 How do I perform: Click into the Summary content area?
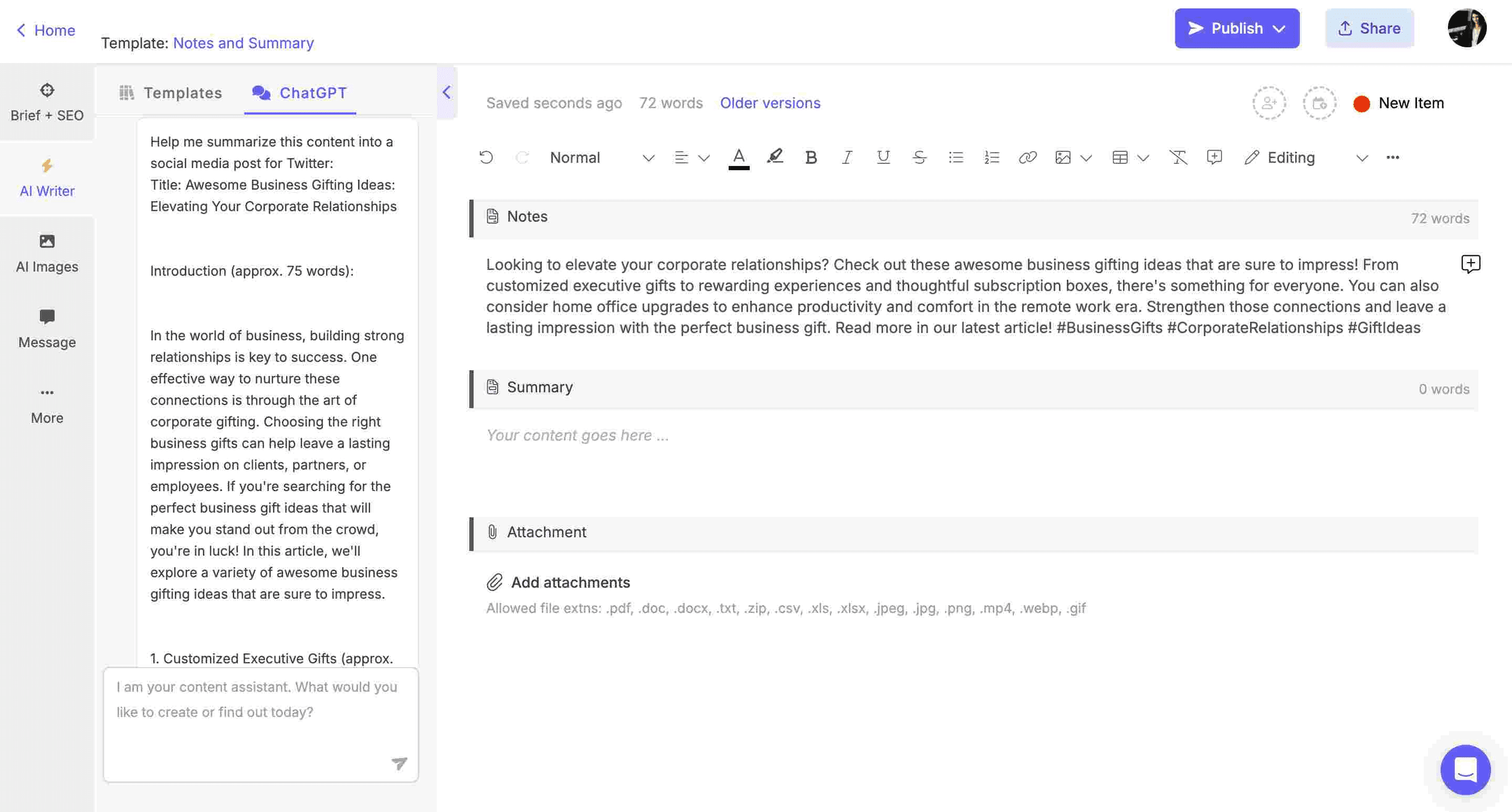click(973, 435)
